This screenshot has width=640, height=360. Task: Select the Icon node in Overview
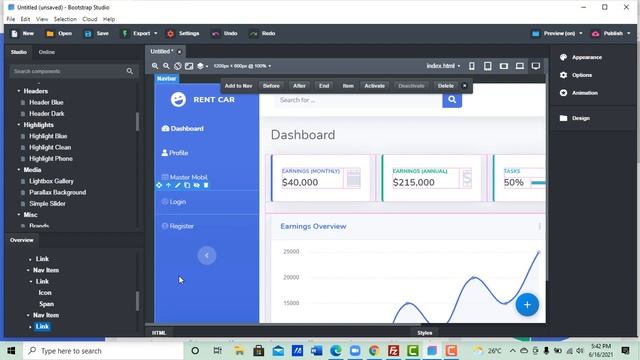[45, 293]
